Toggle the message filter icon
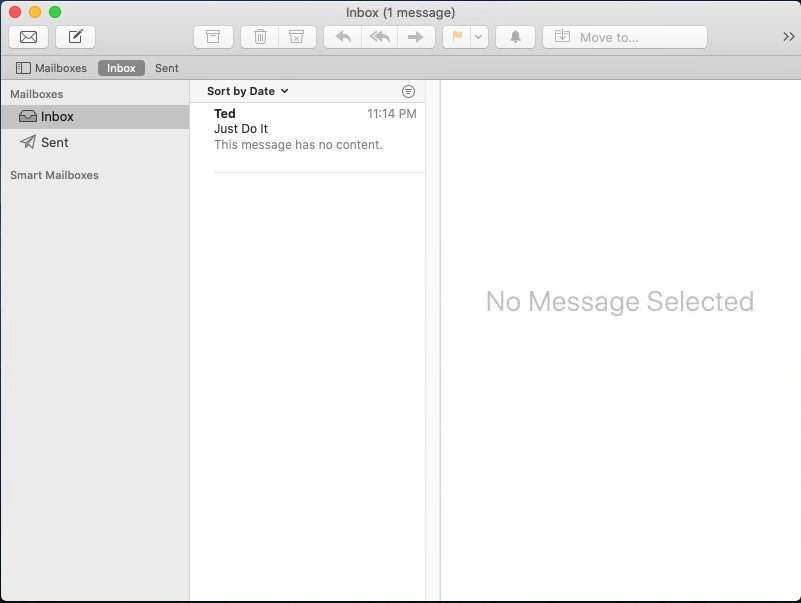This screenshot has height=603, width=801. coord(408,91)
